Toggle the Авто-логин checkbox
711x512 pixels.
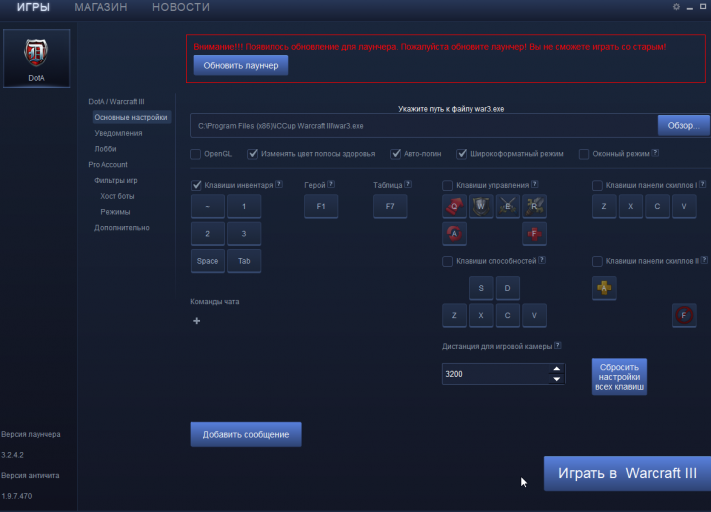(x=395, y=154)
